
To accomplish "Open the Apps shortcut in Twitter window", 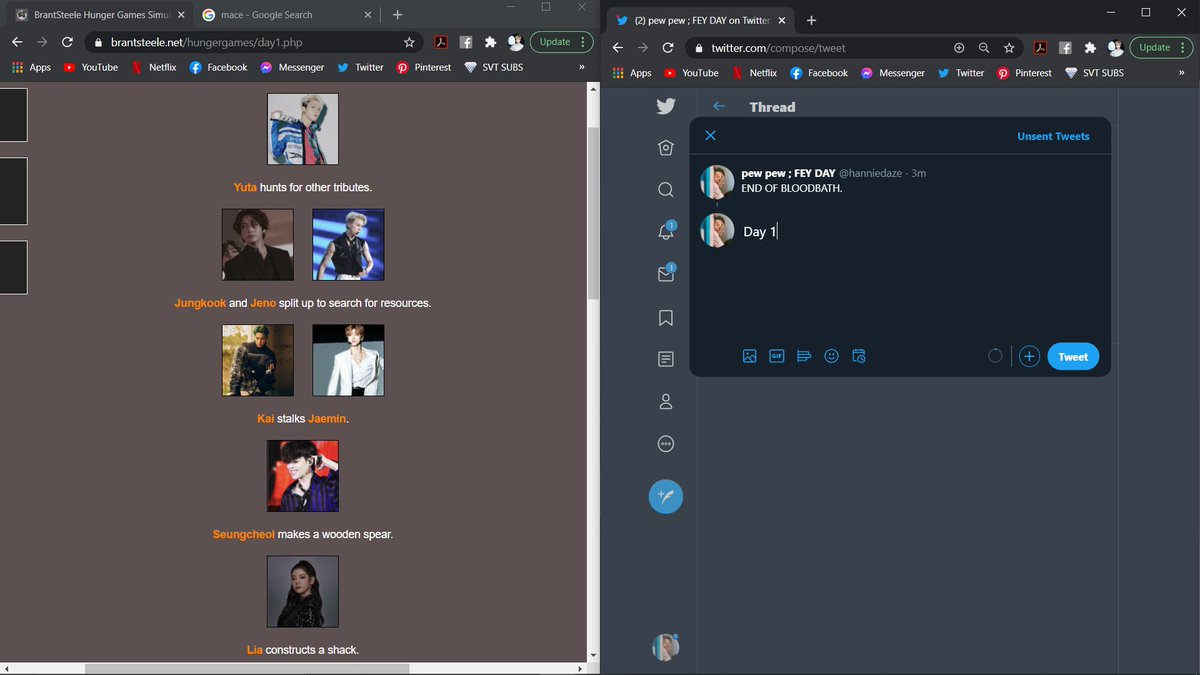I will (x=632, y=73).
